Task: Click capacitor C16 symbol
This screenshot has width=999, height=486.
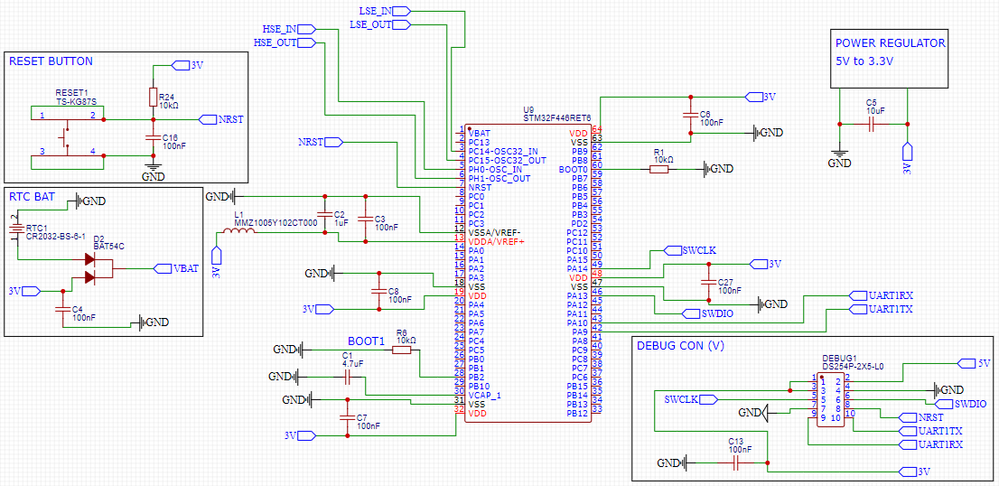Action: point(153,138)
